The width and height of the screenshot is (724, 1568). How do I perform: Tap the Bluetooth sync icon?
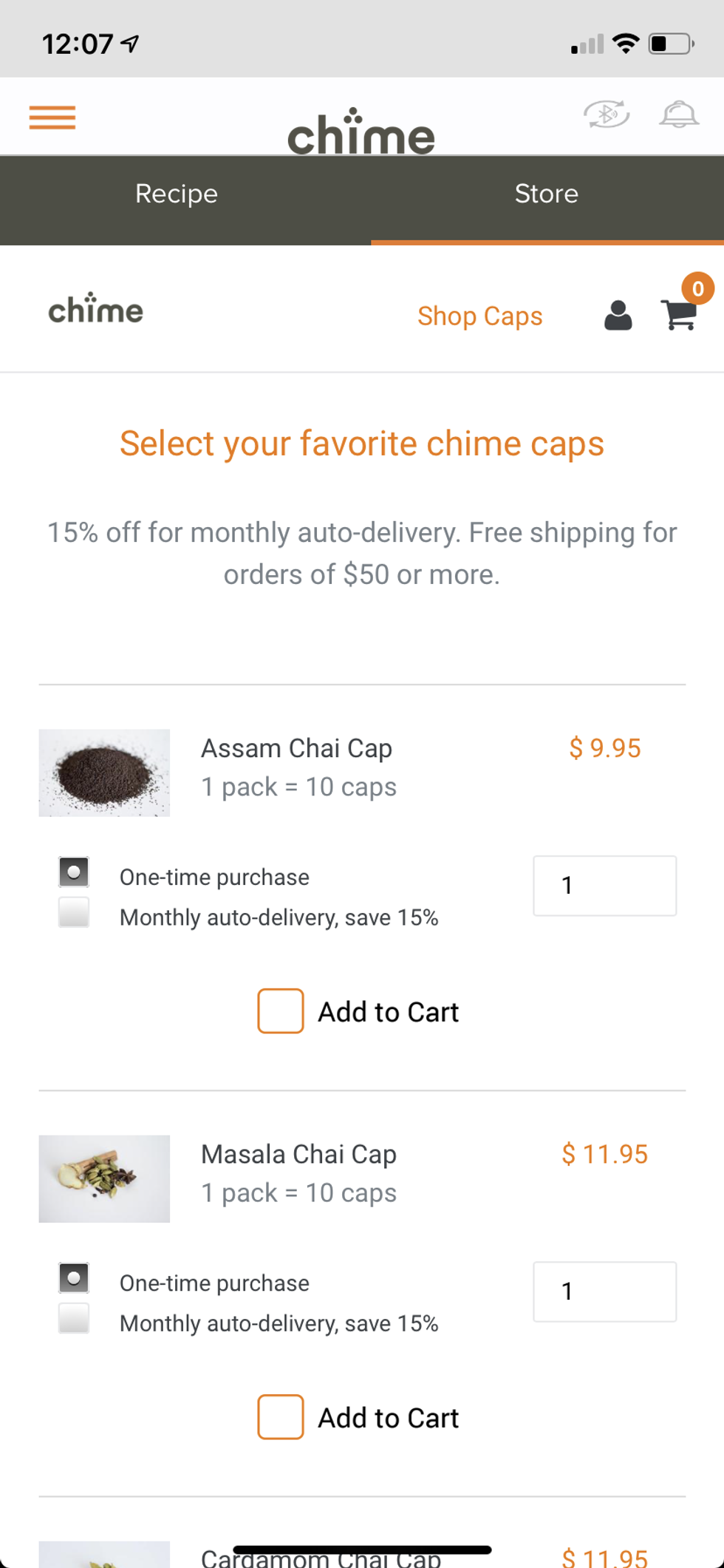click(x=607, y=115)
